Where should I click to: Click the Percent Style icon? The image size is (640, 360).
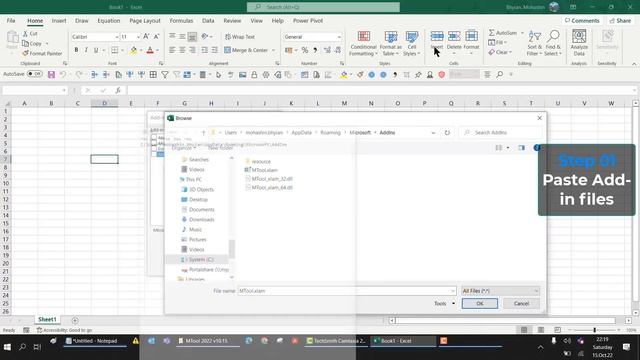(304, 50)
